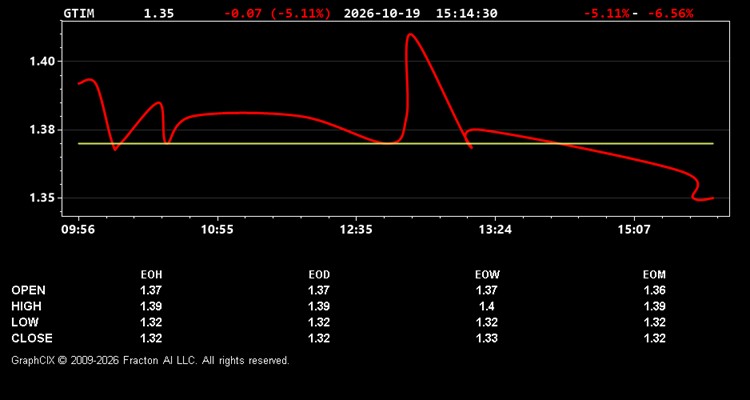Click the -5.11% value preceding -6.56%
Viewport: 750px width, 400px height.
tap(607, 13)
